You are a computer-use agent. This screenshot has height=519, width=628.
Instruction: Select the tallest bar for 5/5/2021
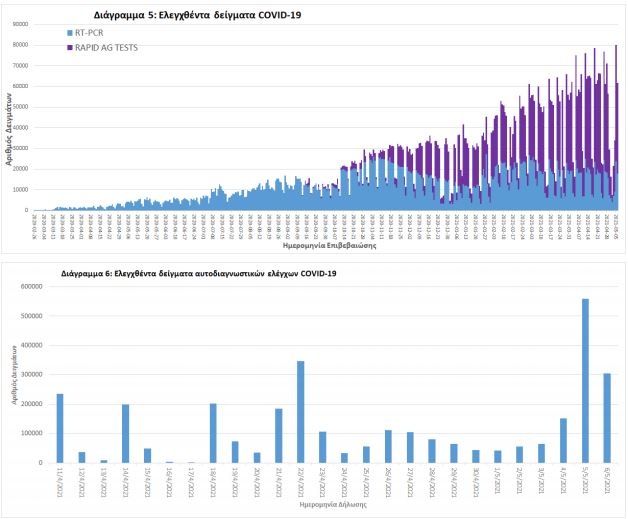(585, 380)
